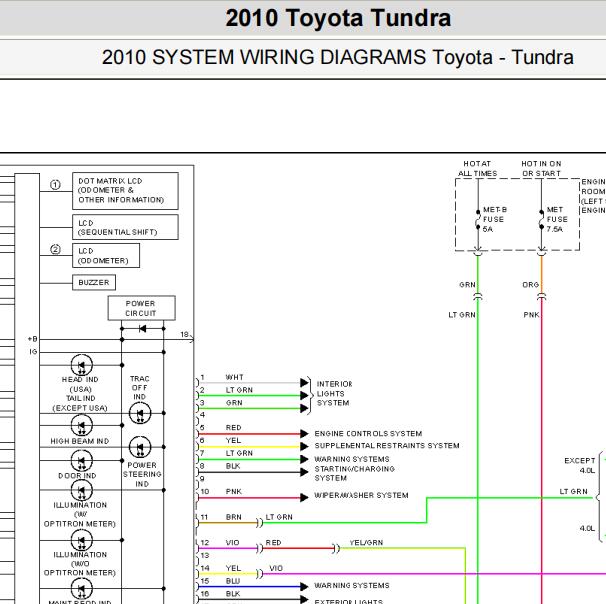Click "WARNING SYSTEMS" label beside pin 15
The height and width of the screenshot is (604, 606).
(x=352, y=585)
